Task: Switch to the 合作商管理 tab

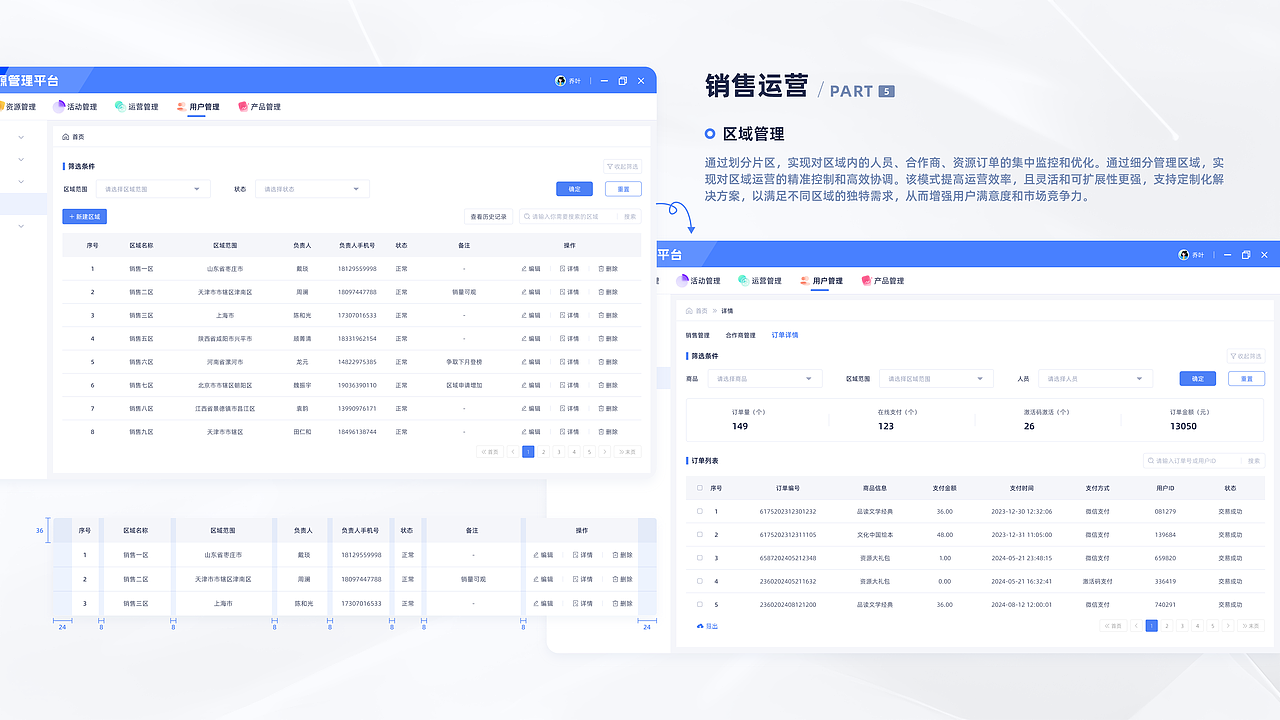Action: [741, 335]
